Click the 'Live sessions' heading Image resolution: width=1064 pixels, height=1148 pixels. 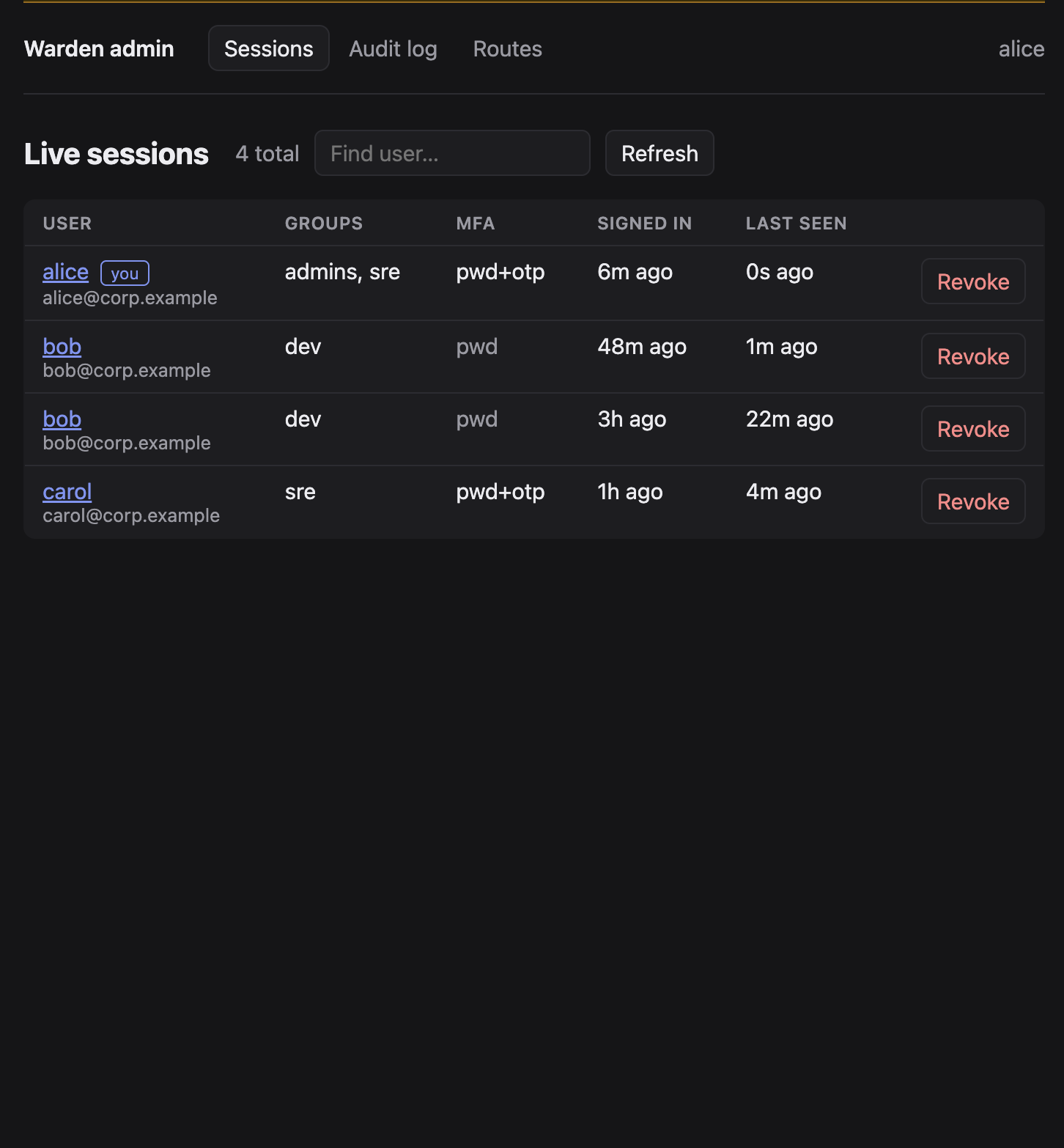117,154
